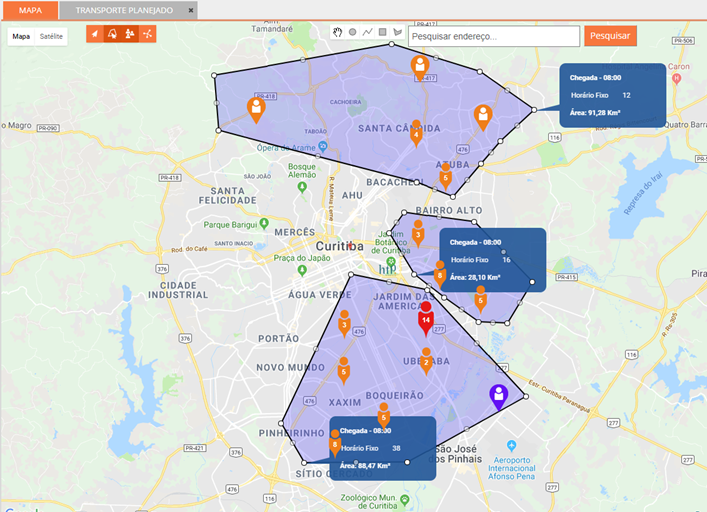Image resolution: width=707 pixels, height=512 pixels.
Task: Click the orange people group toolbar icon
Action: [x=130, y=34]
